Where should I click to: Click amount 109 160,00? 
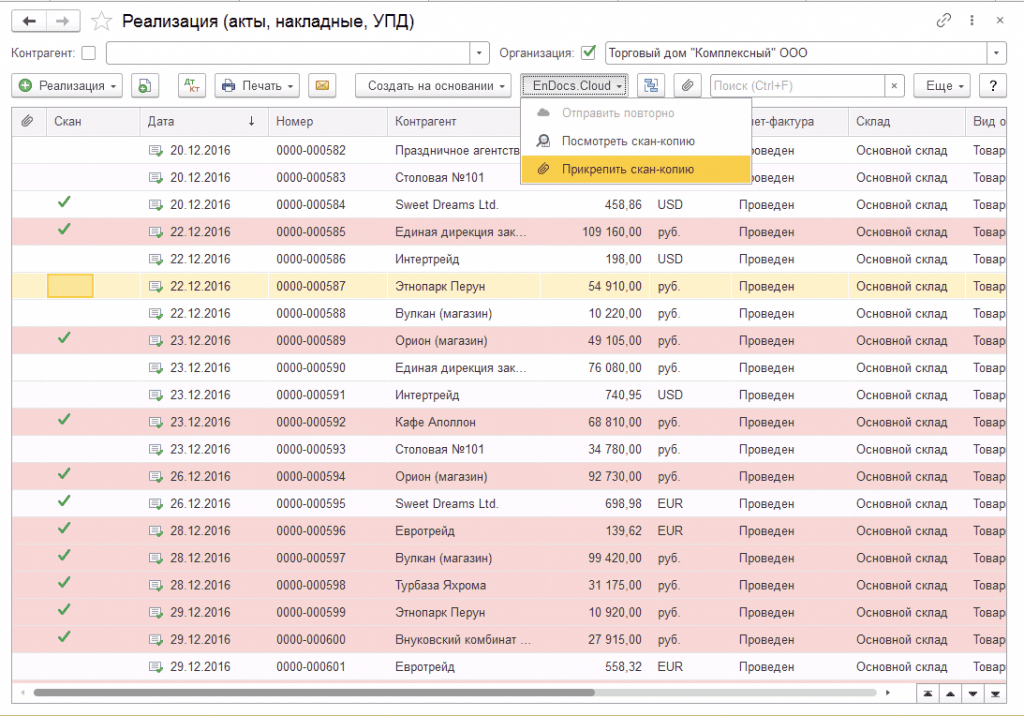pos(612,233)
